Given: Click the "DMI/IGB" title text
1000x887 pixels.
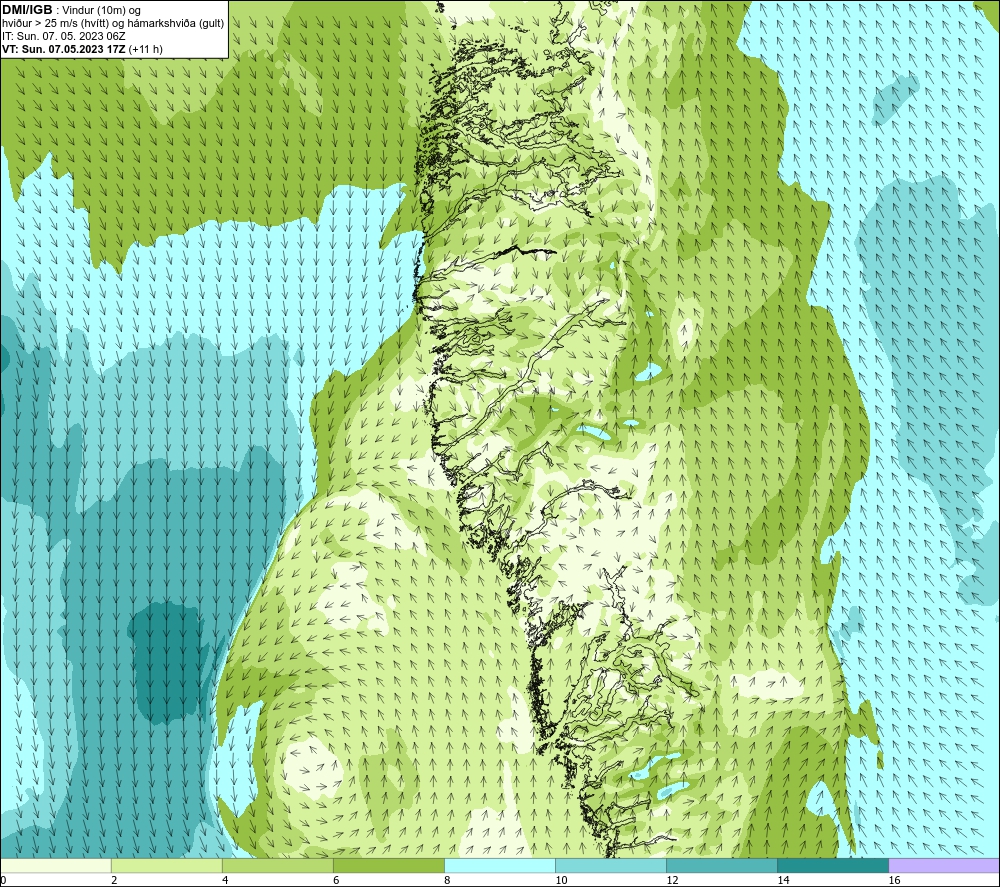Looking at the screenshot, I should 27,10.
